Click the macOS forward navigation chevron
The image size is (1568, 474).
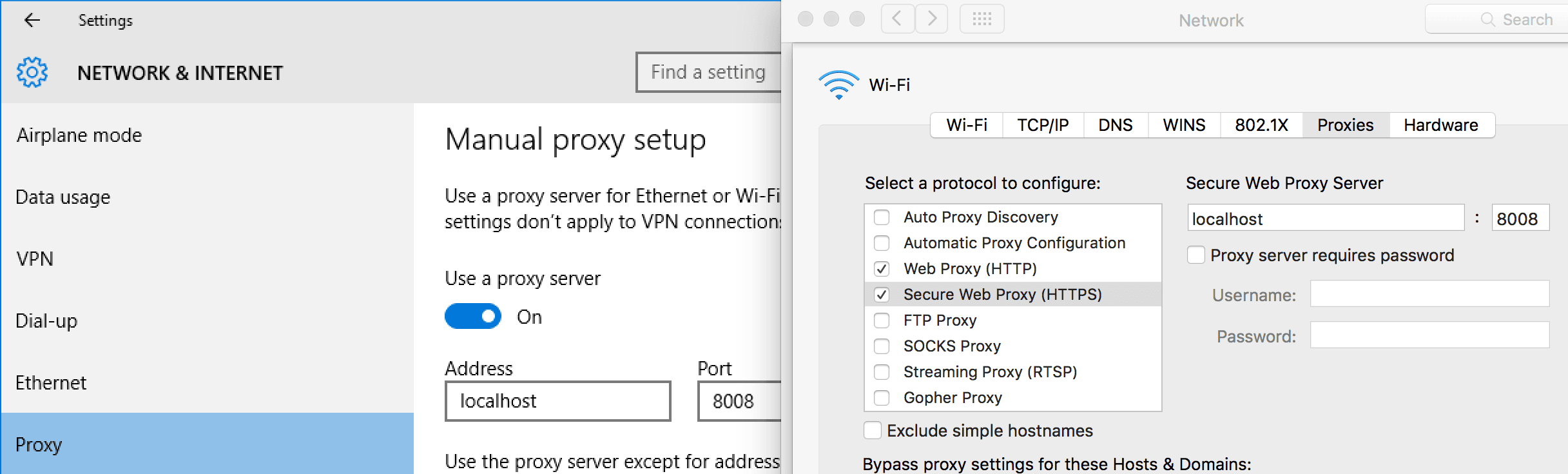[931, 19]
